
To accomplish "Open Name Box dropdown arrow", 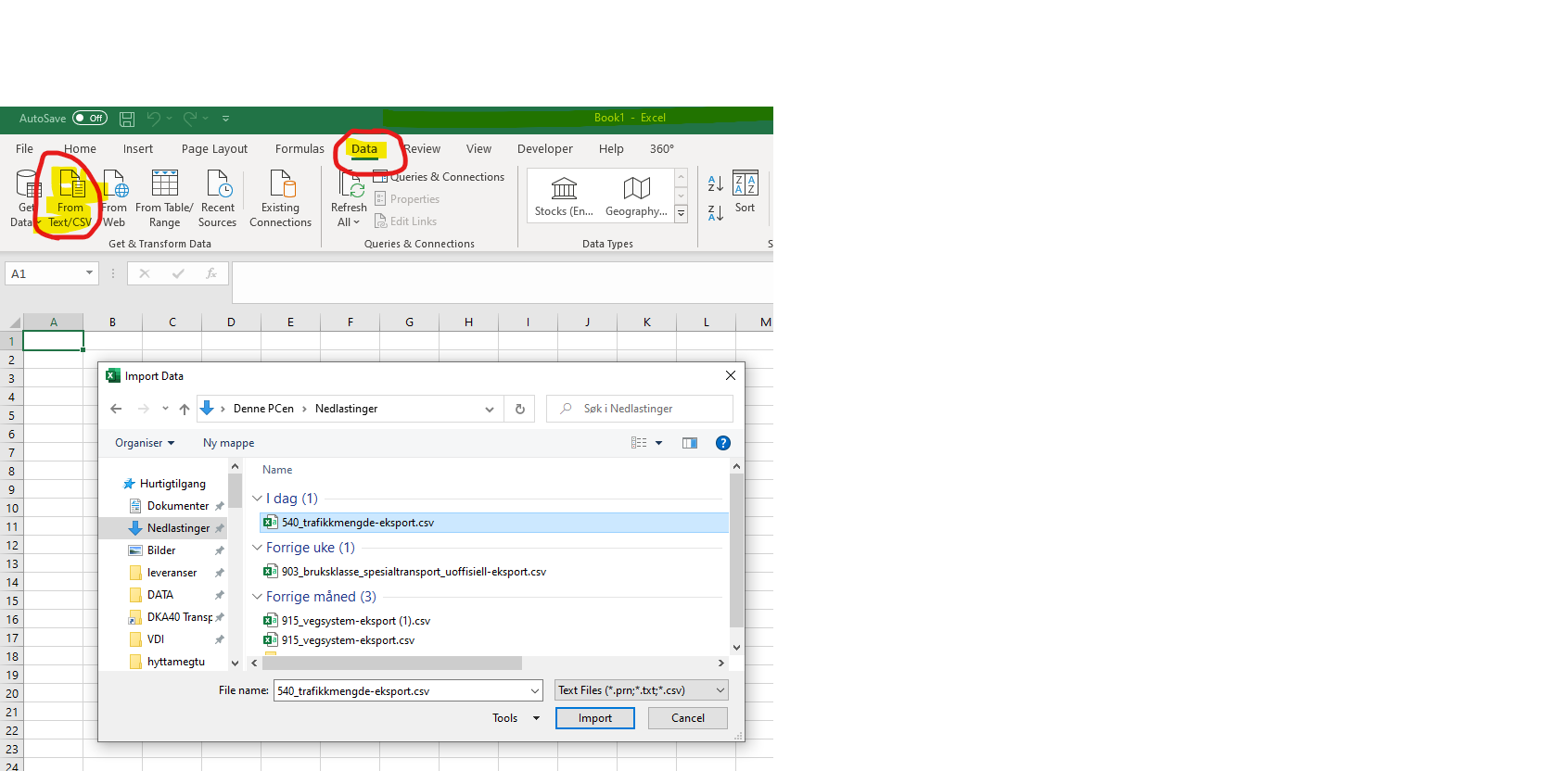I will [x=90, y=273].
